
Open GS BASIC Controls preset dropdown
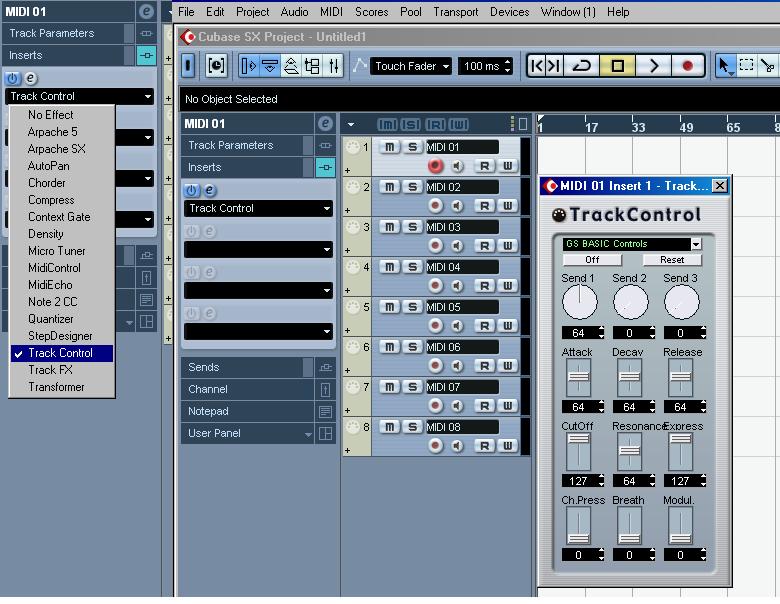coord(696,244)
